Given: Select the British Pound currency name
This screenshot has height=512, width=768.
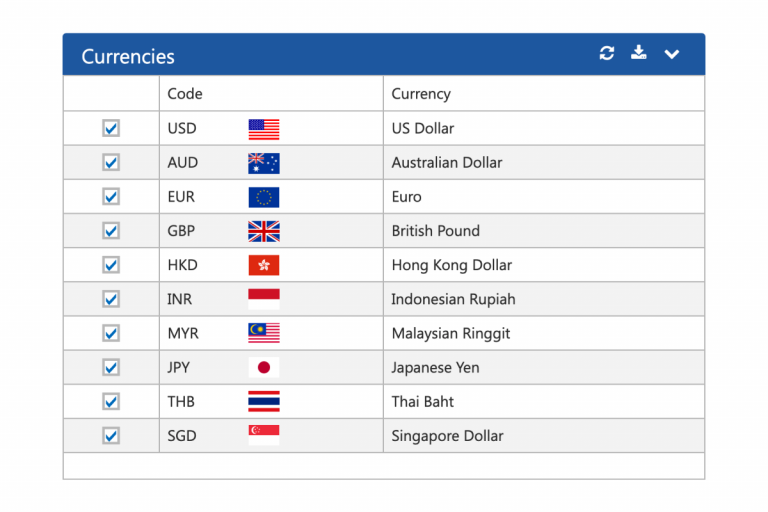Looking at the screenshot, I should coord(435,231).
